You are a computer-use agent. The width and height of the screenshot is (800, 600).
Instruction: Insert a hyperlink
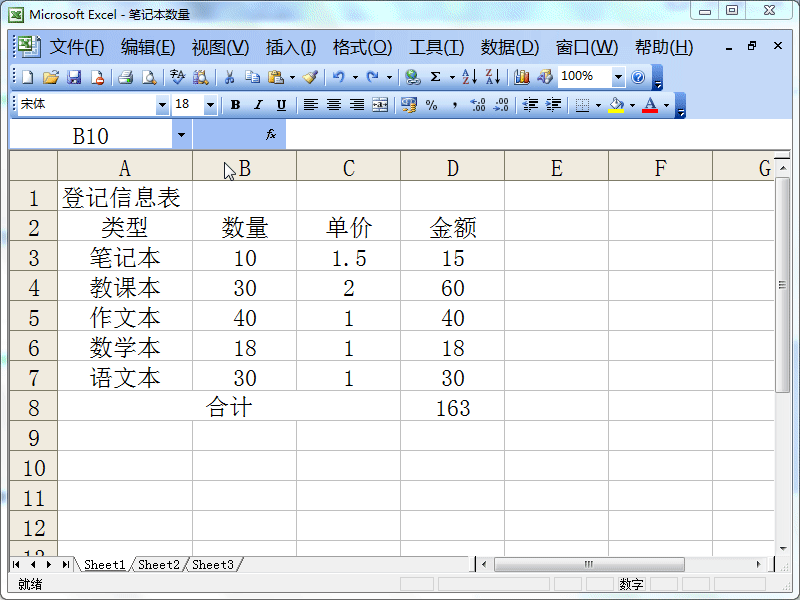click(410, 77)
